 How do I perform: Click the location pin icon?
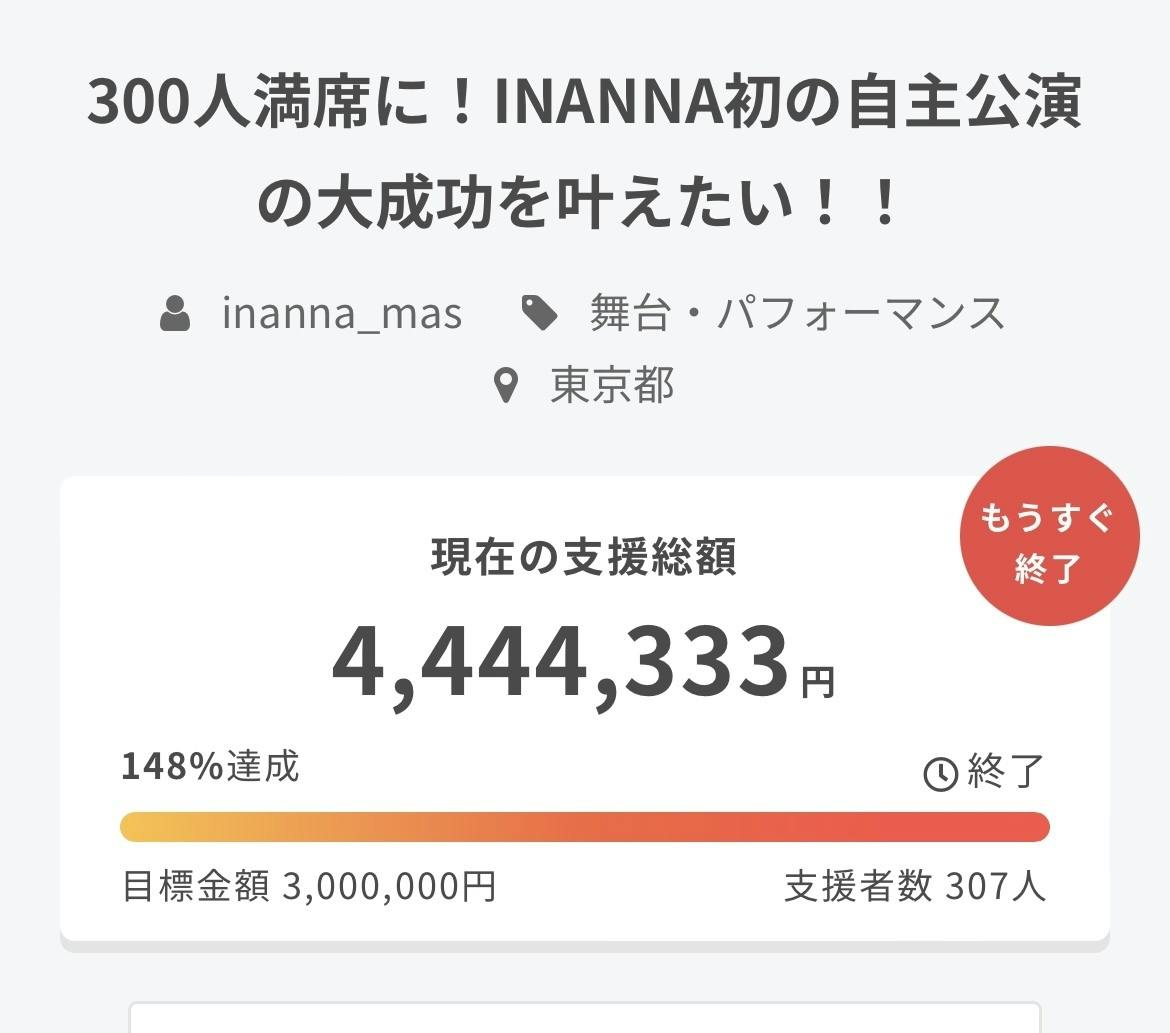click(507, 386)
